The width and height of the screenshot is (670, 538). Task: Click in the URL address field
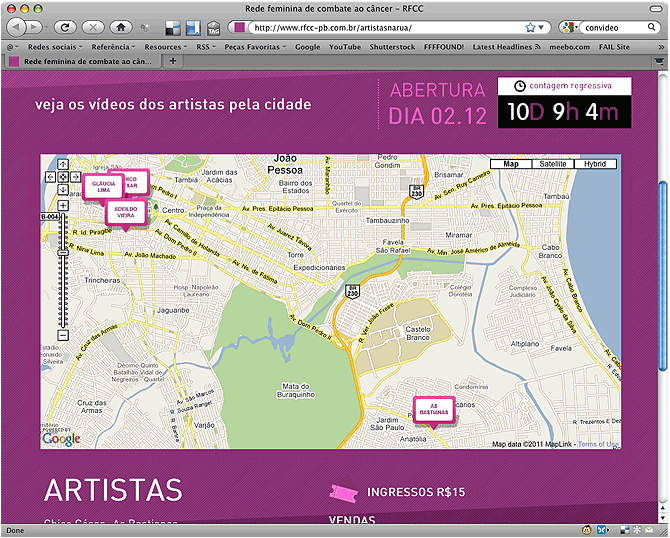(x=387, y=28)
